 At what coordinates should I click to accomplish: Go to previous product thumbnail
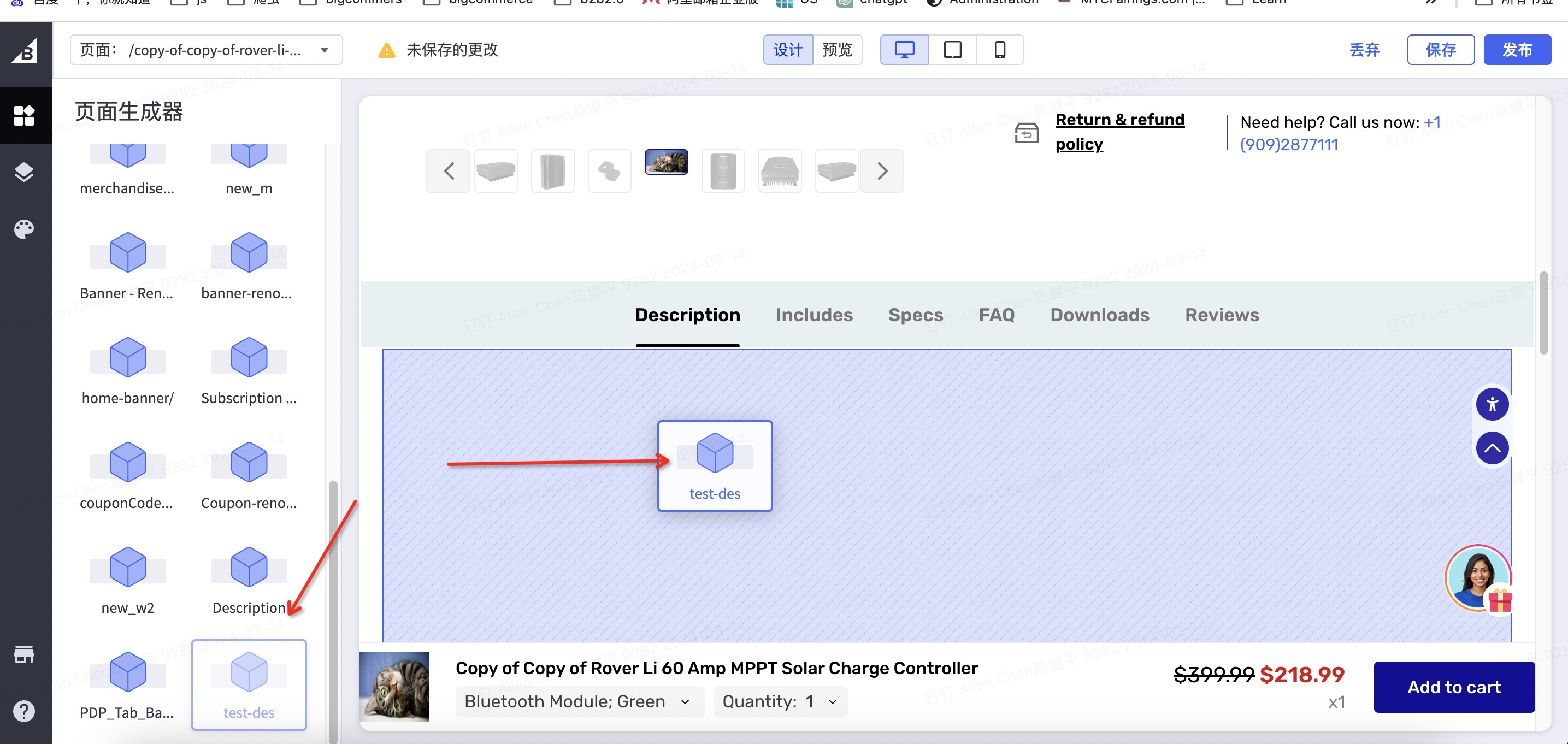[448, 171]
